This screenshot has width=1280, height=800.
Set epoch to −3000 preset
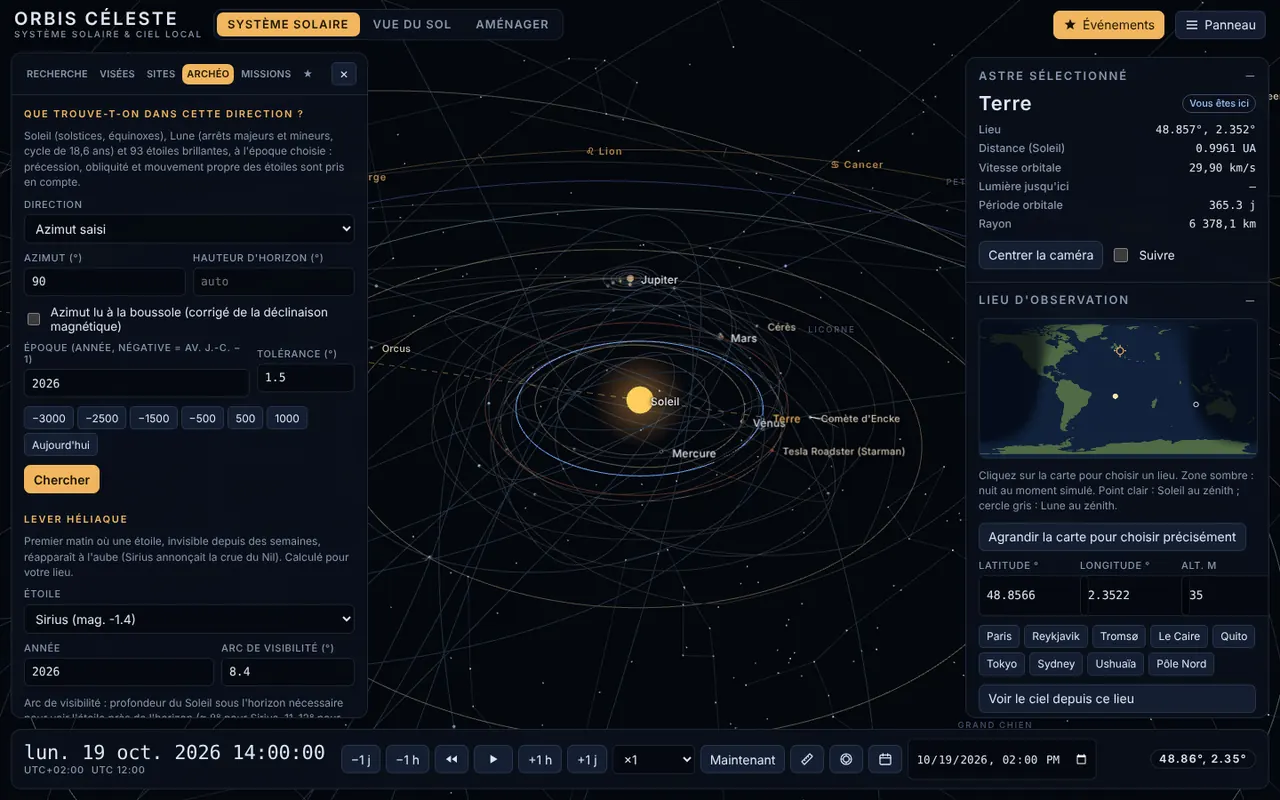coord(49,418)
